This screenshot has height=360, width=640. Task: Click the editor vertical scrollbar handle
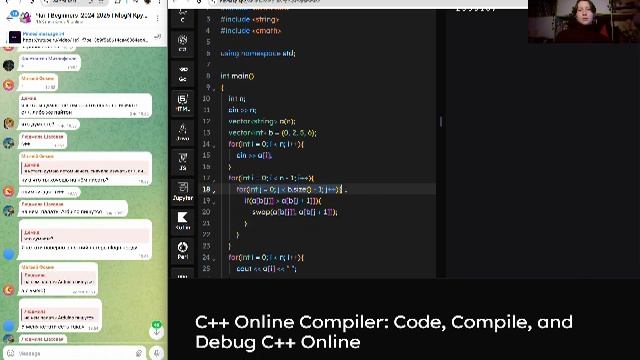[440, 122]
